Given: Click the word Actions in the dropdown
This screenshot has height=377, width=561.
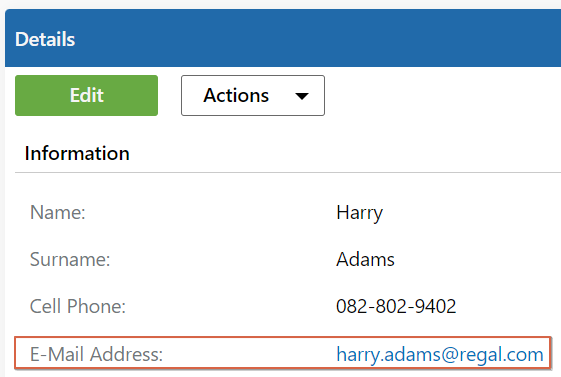Looking at the screenshot, I should (x=236, y=95).
